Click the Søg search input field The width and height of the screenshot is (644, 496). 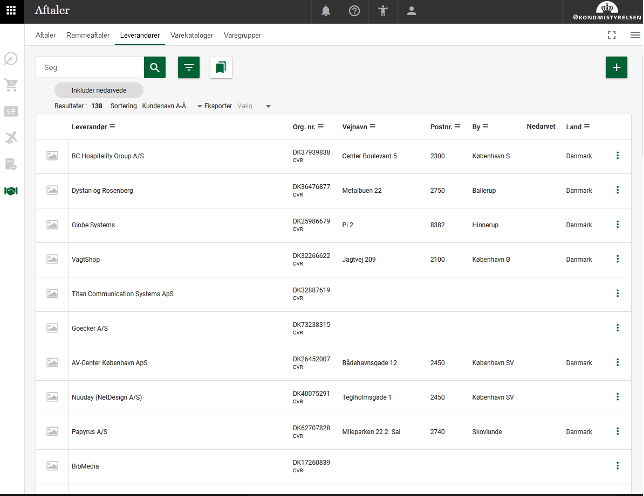(90, 67)
